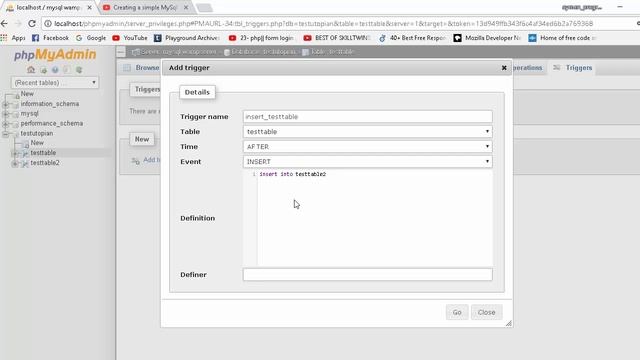Screen dimensions: 640x360
Task: Switch to the Operations tab
Action: click(x=527, y=68)
